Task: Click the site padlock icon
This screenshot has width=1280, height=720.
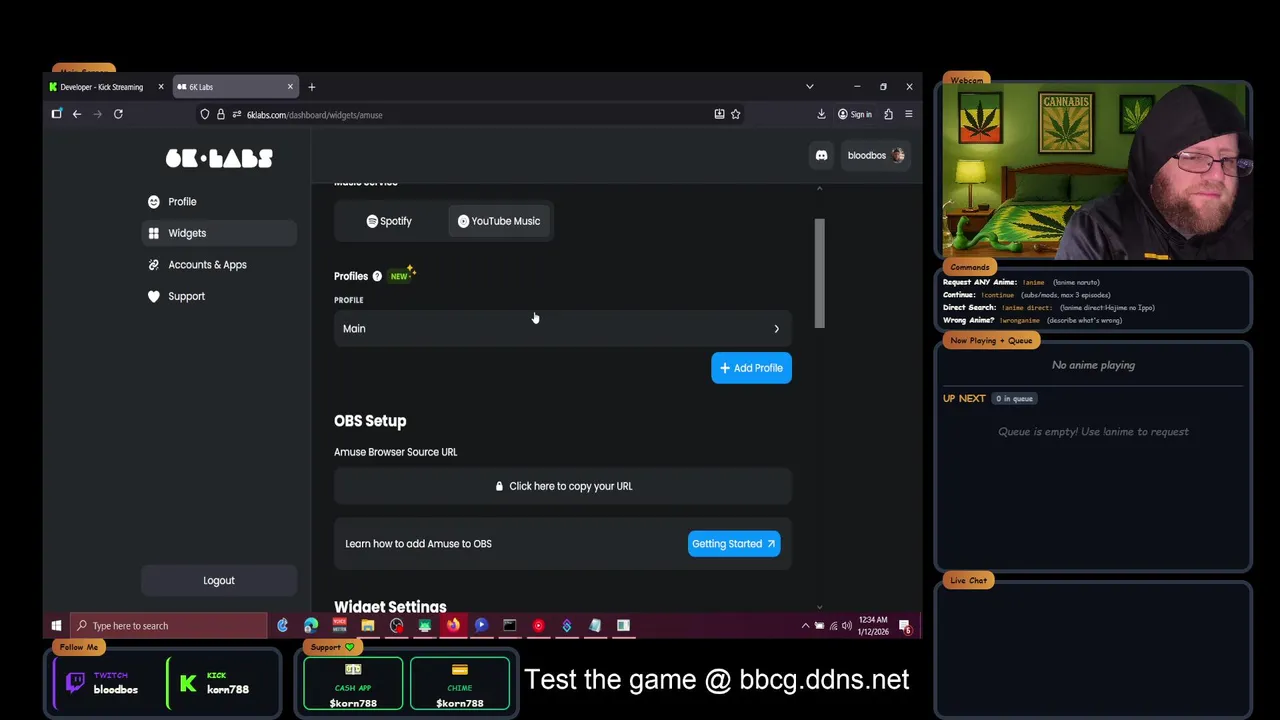Action: coord(221,115)
